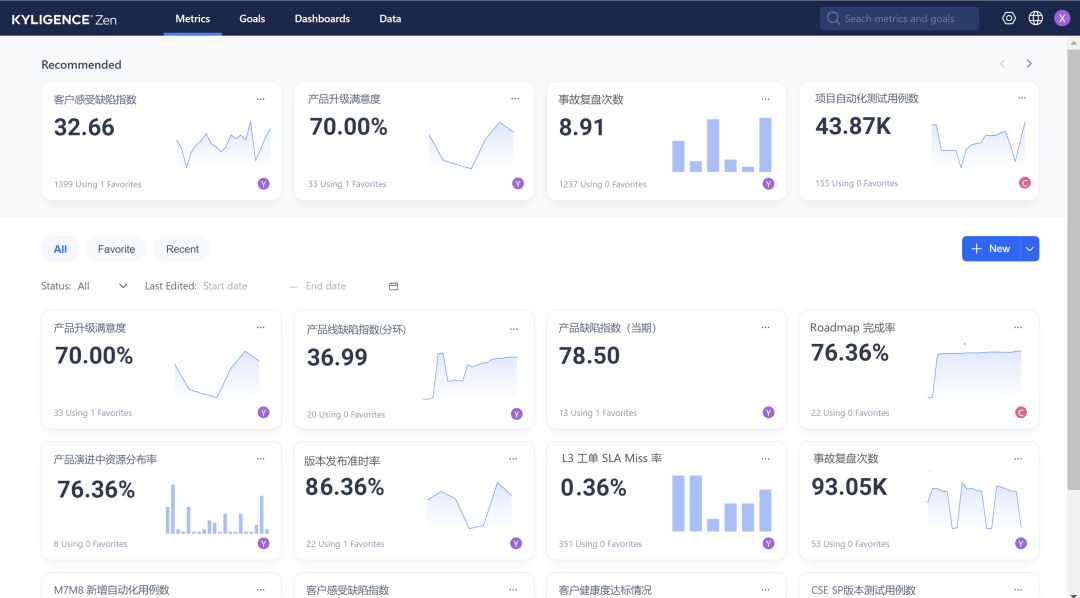The width and height of the screenshot is (1080, 598).
Task: Open more options on Roadmap 完成率 card
Action: (x=1018, y=328)
